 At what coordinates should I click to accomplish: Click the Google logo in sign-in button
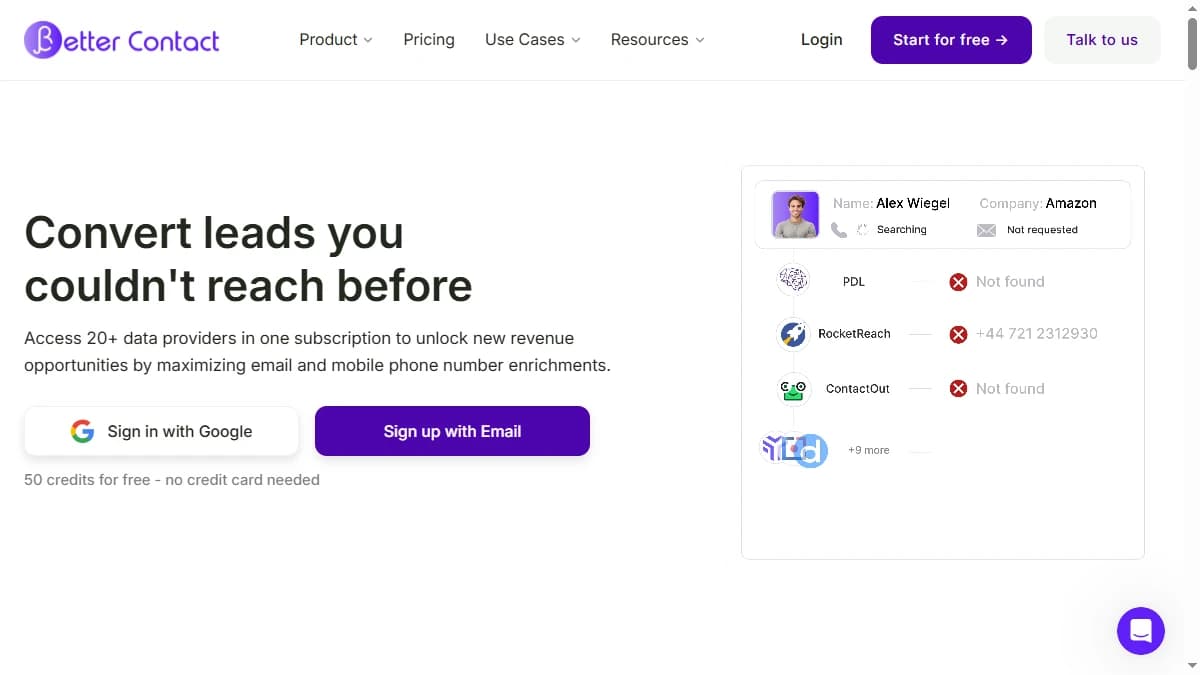tap(83, 431)
